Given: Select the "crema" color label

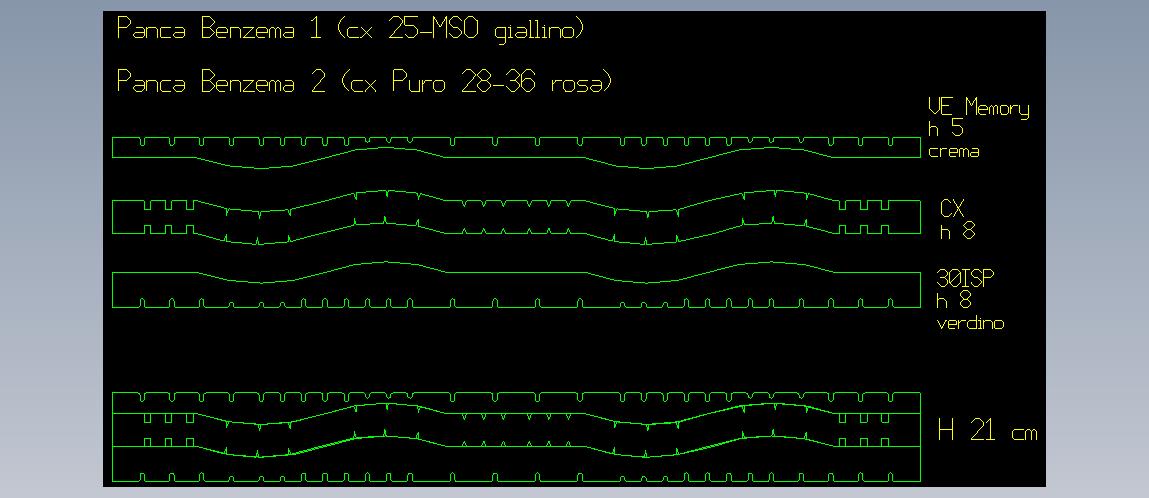Looking at the screenshot, I should (953, 152).
